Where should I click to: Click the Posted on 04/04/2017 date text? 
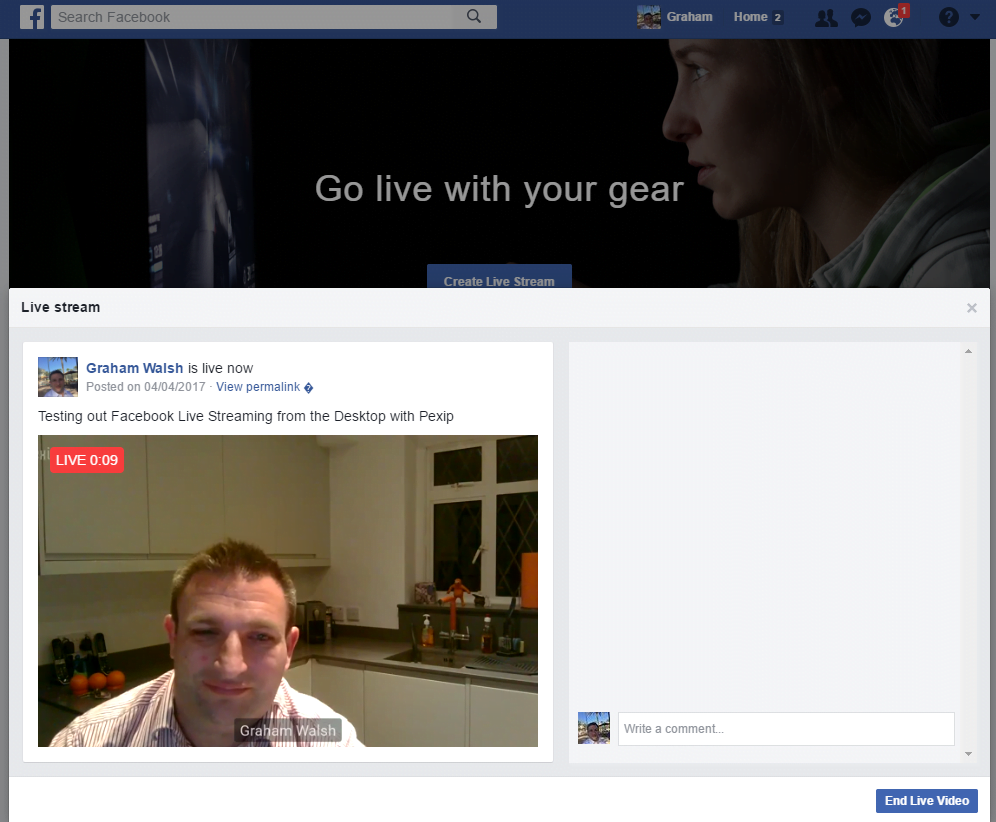point(146,387)
